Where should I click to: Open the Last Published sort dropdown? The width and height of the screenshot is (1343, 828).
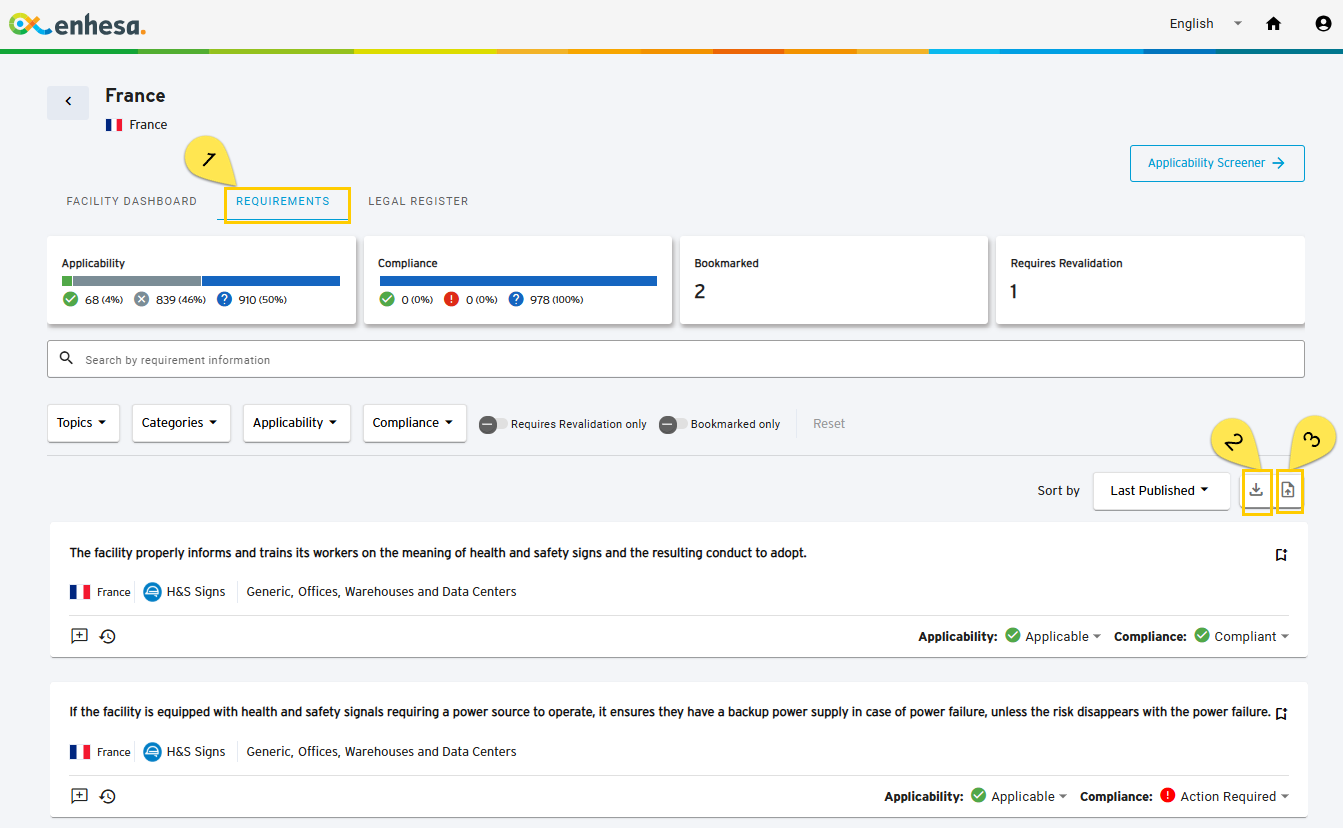click(x=1161, y=491)
